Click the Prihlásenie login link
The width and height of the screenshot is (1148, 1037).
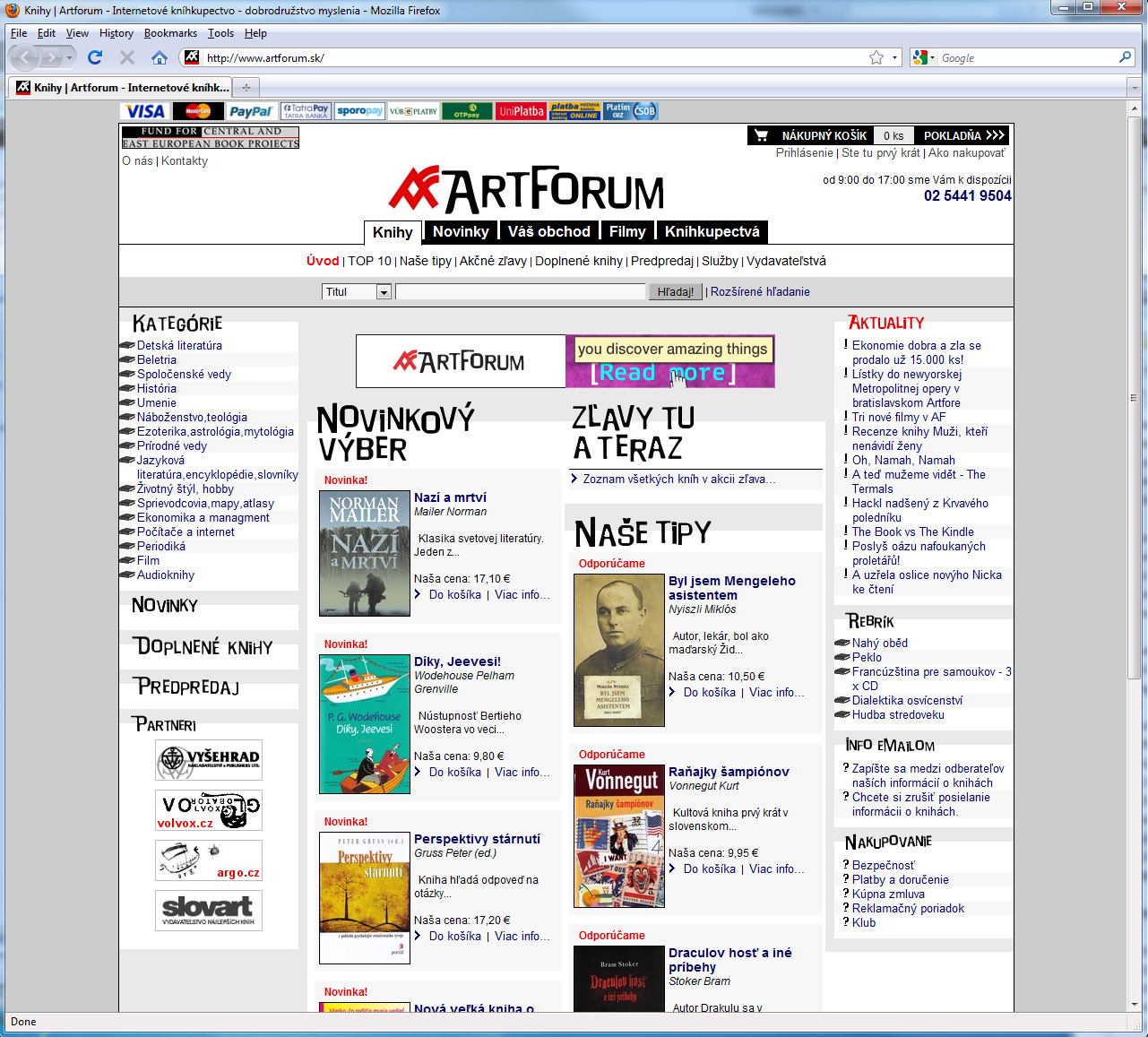coord(805,152)
